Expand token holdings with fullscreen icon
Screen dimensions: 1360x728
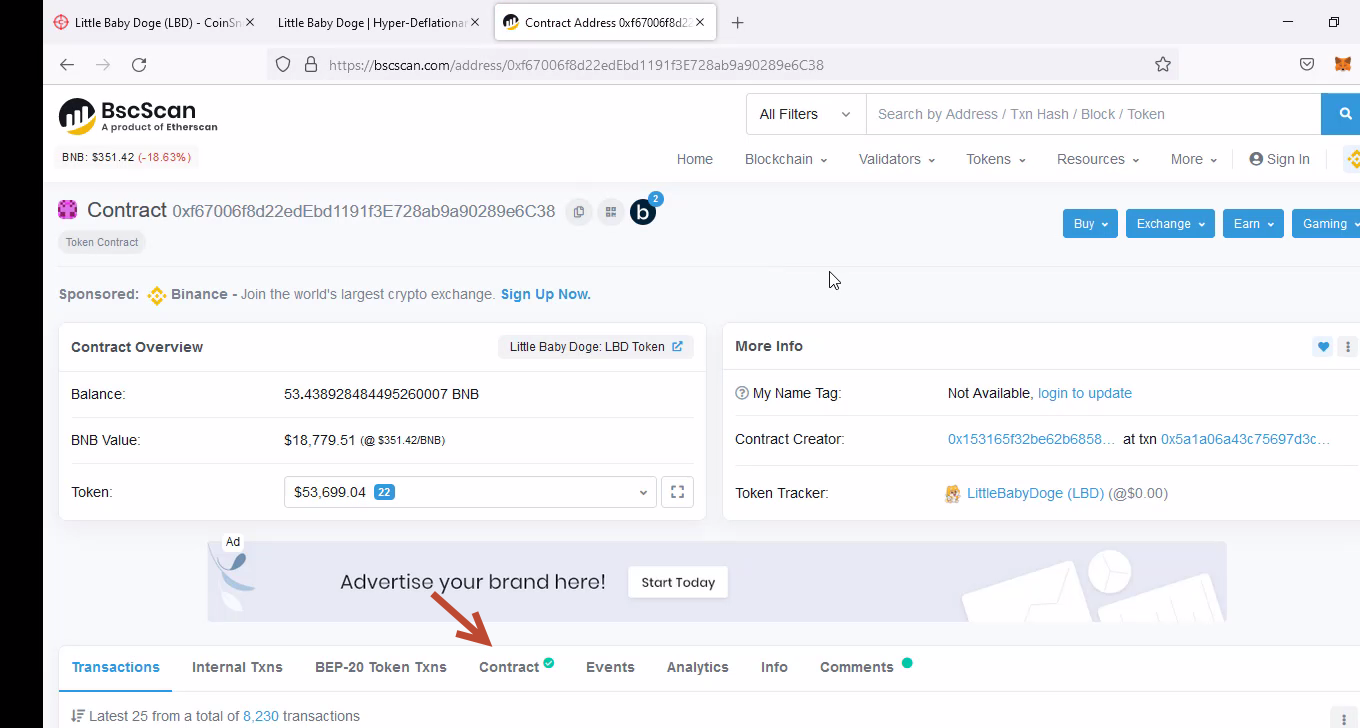click(x=677, y=492)
